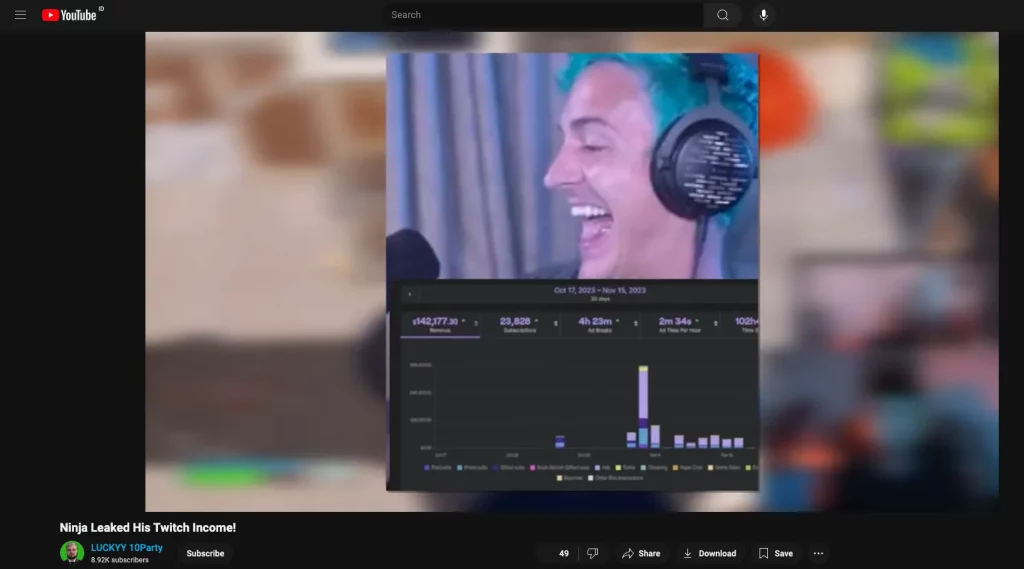Open the more actions ellipsis menu
The width and height of the screenshot is (1024, 569).
pyautogui.click(x=818, y=553)
